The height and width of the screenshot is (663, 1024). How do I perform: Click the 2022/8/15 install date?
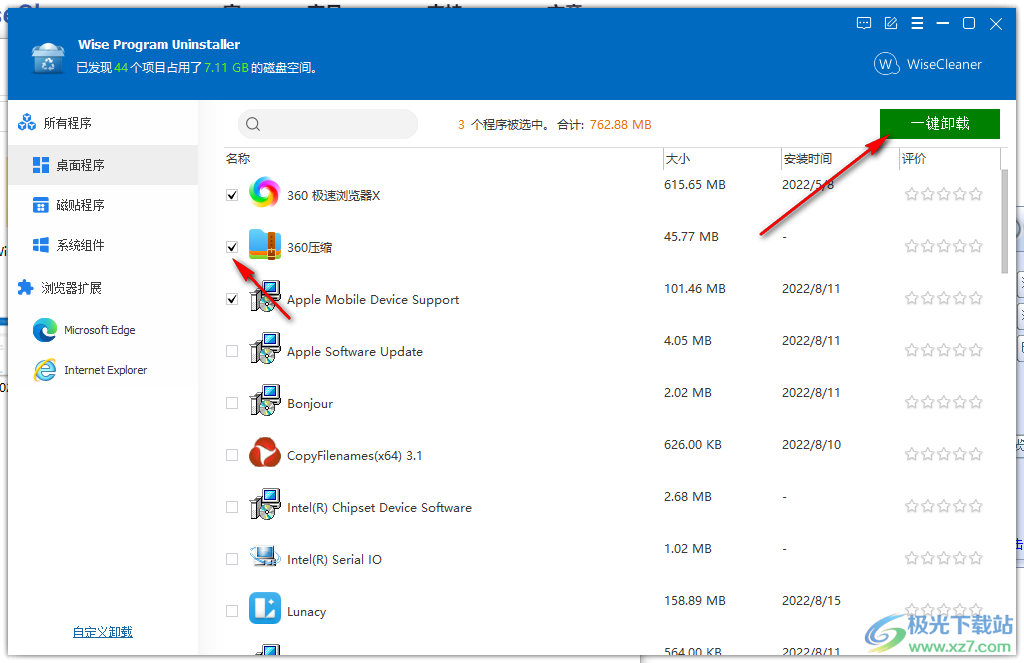[811, 600]
